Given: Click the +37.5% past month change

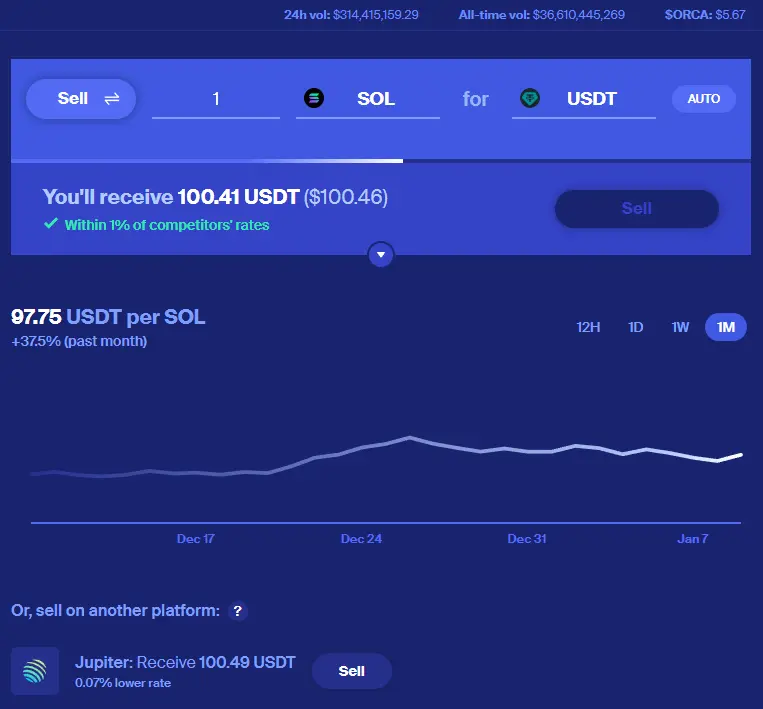Looking at the screenshot, I should click(x=79, y=341).
